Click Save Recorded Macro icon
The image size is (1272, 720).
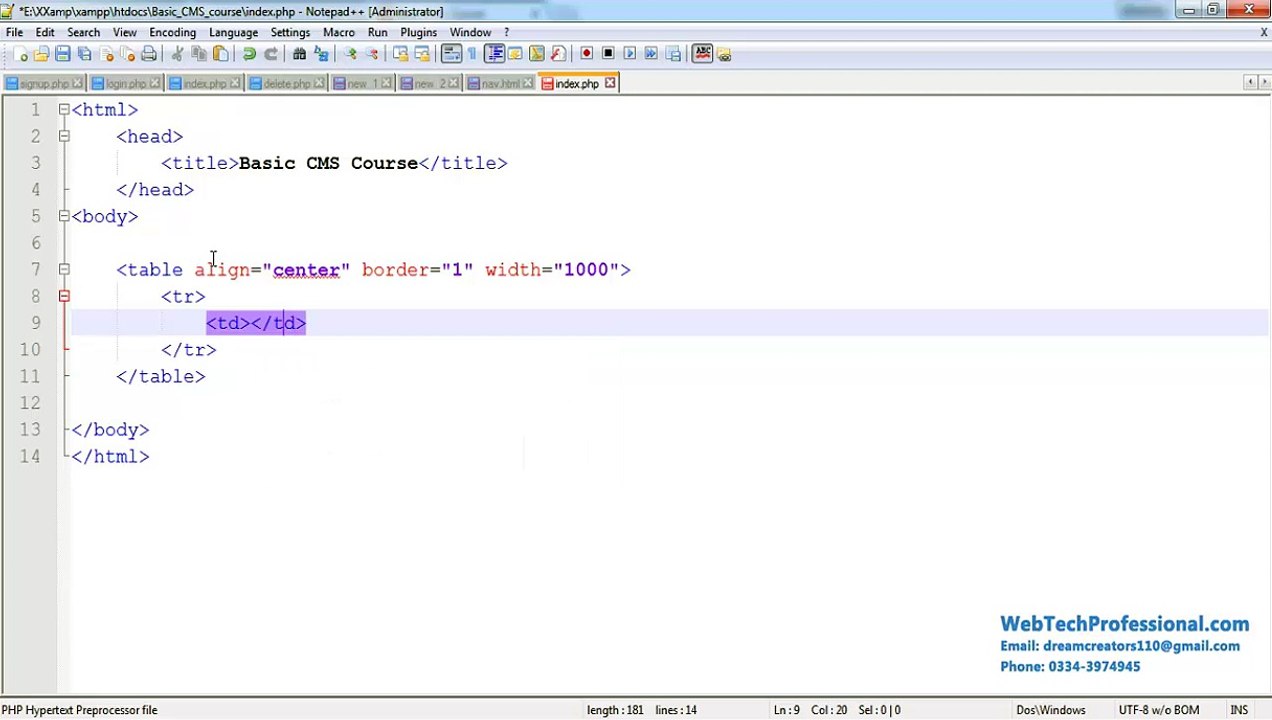pos(673,54)
